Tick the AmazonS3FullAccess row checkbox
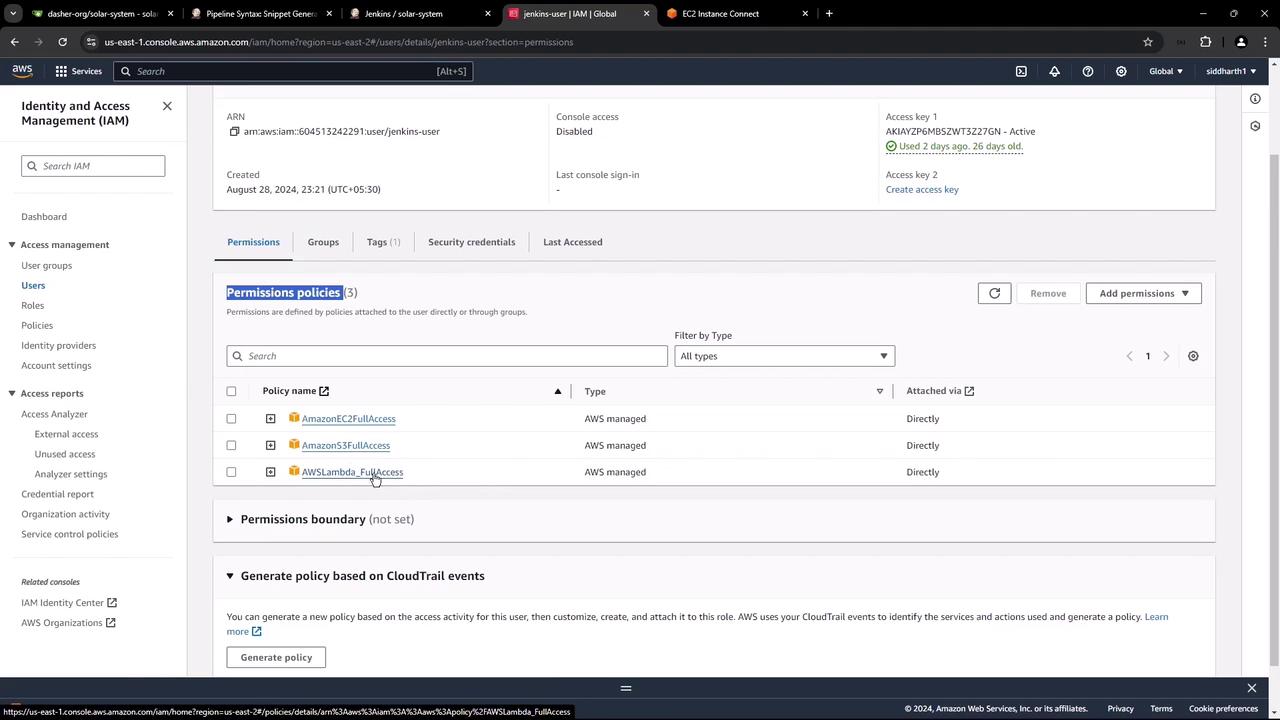This screenshot has height=720, width=1280. click(x=231, y=445)
